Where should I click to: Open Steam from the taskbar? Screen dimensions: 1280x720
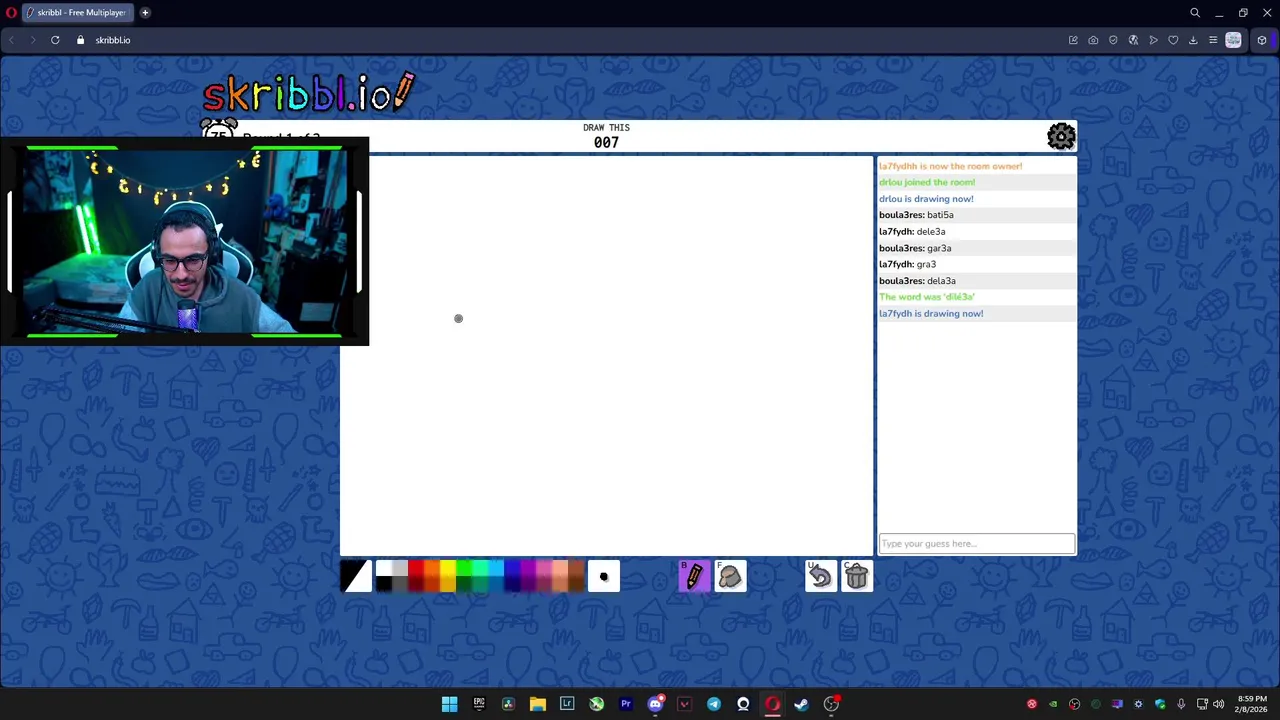coord(801,704)
